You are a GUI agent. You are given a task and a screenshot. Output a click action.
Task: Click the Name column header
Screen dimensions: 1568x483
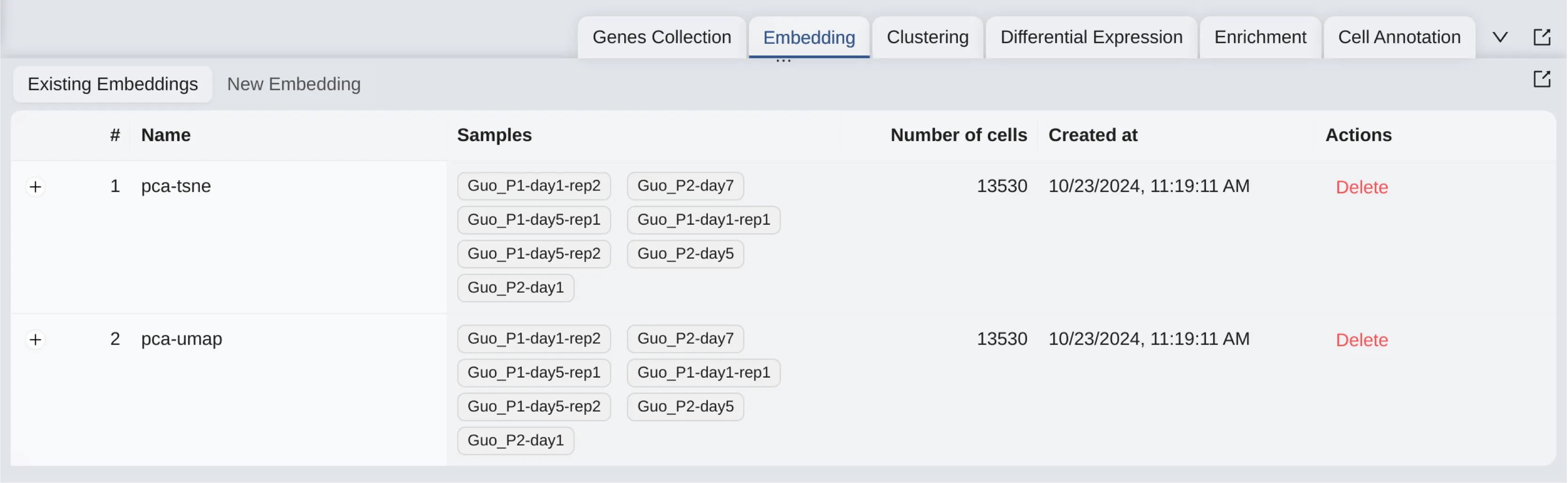165,135
